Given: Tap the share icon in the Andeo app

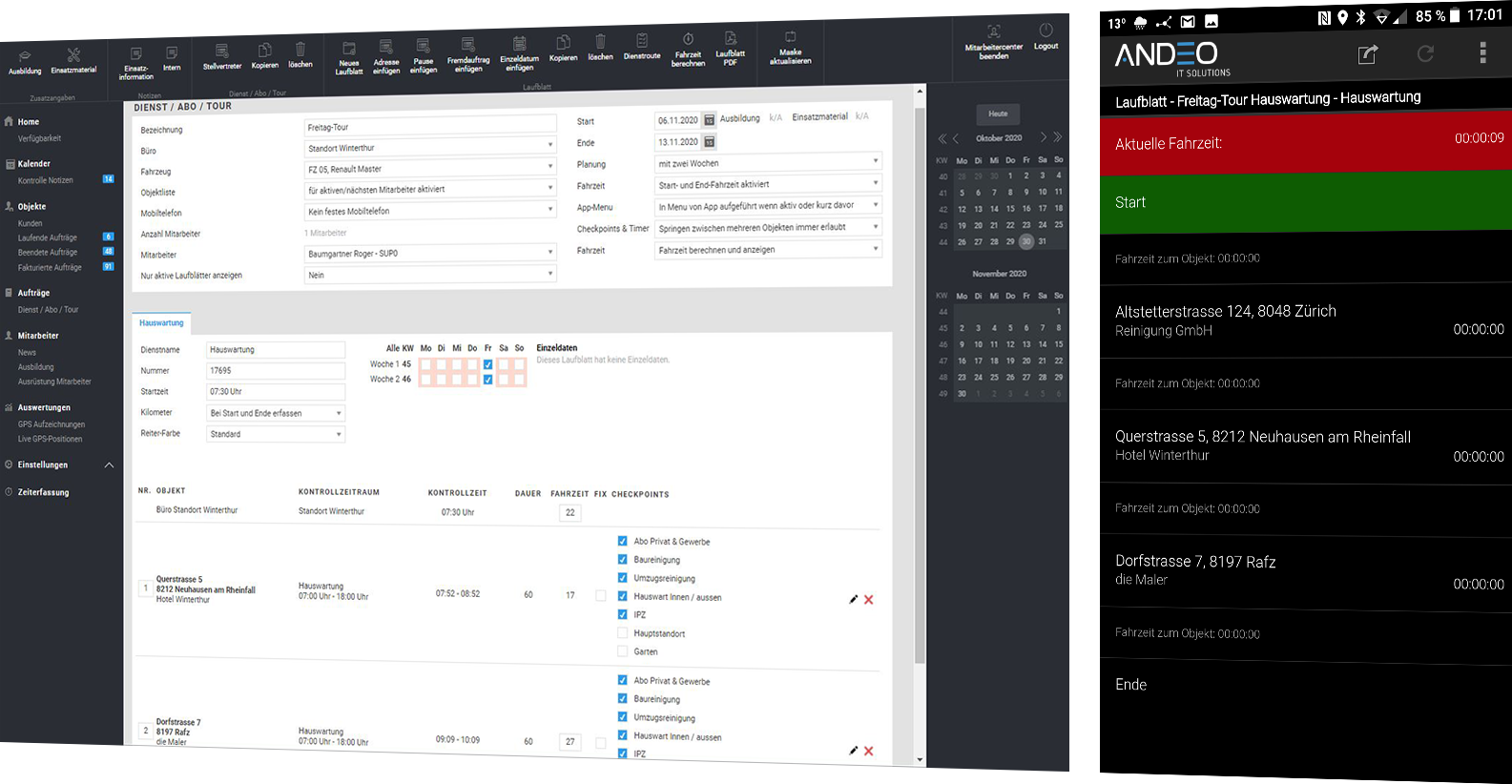Looking at the screenshot, I should click(x=1368, y=54).
